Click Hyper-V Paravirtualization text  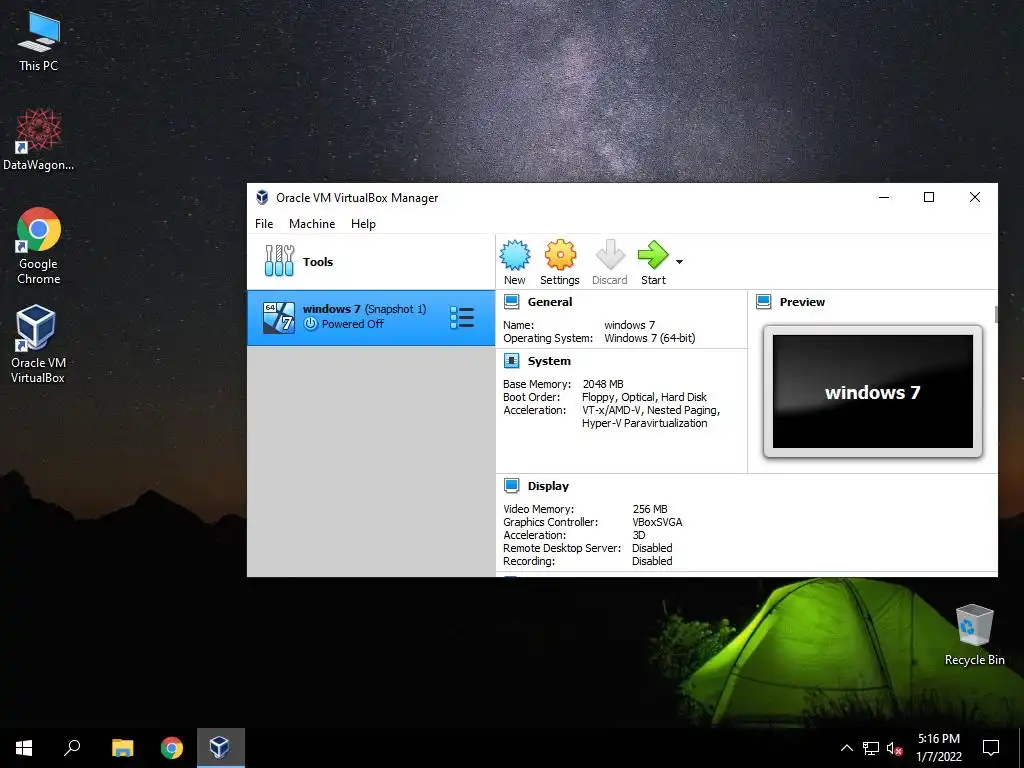pyautogui.click(x=644, y=423)
